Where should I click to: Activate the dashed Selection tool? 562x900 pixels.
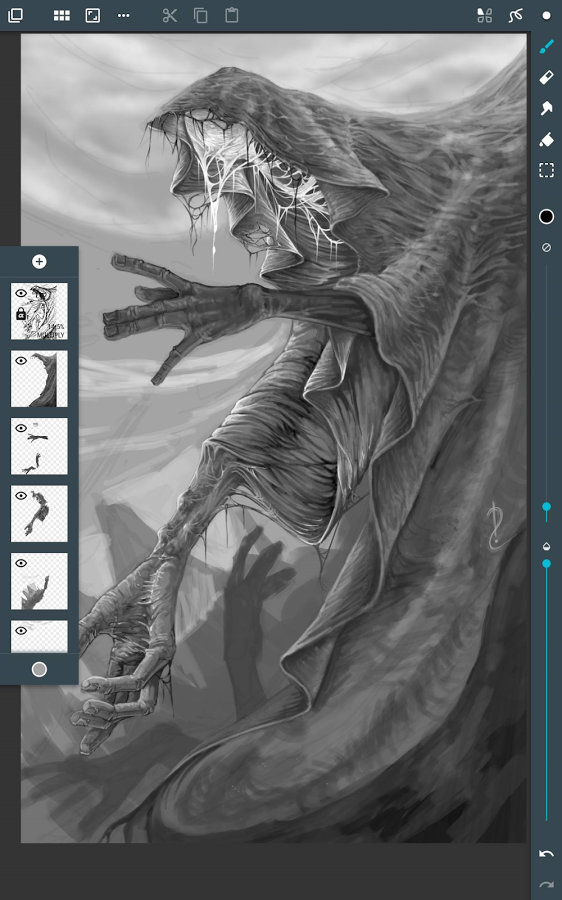[x=546, y=170]
